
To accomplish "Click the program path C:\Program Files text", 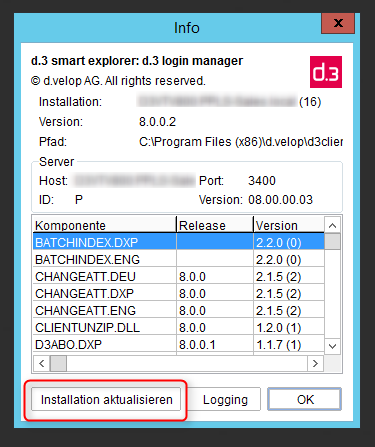I will coord(241,142).
